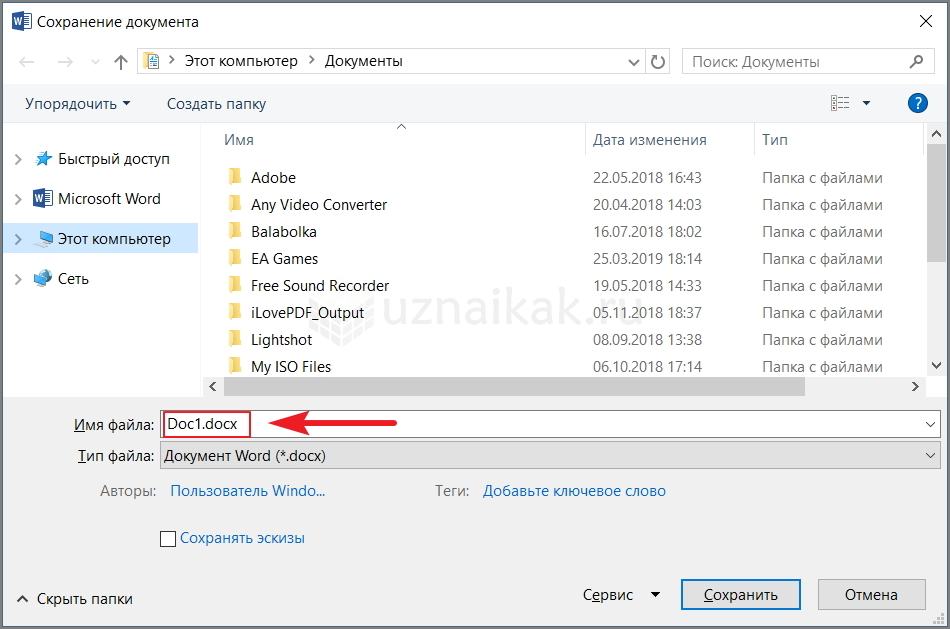Click Создать папку in the toolbar

click(x=216, y=104)
